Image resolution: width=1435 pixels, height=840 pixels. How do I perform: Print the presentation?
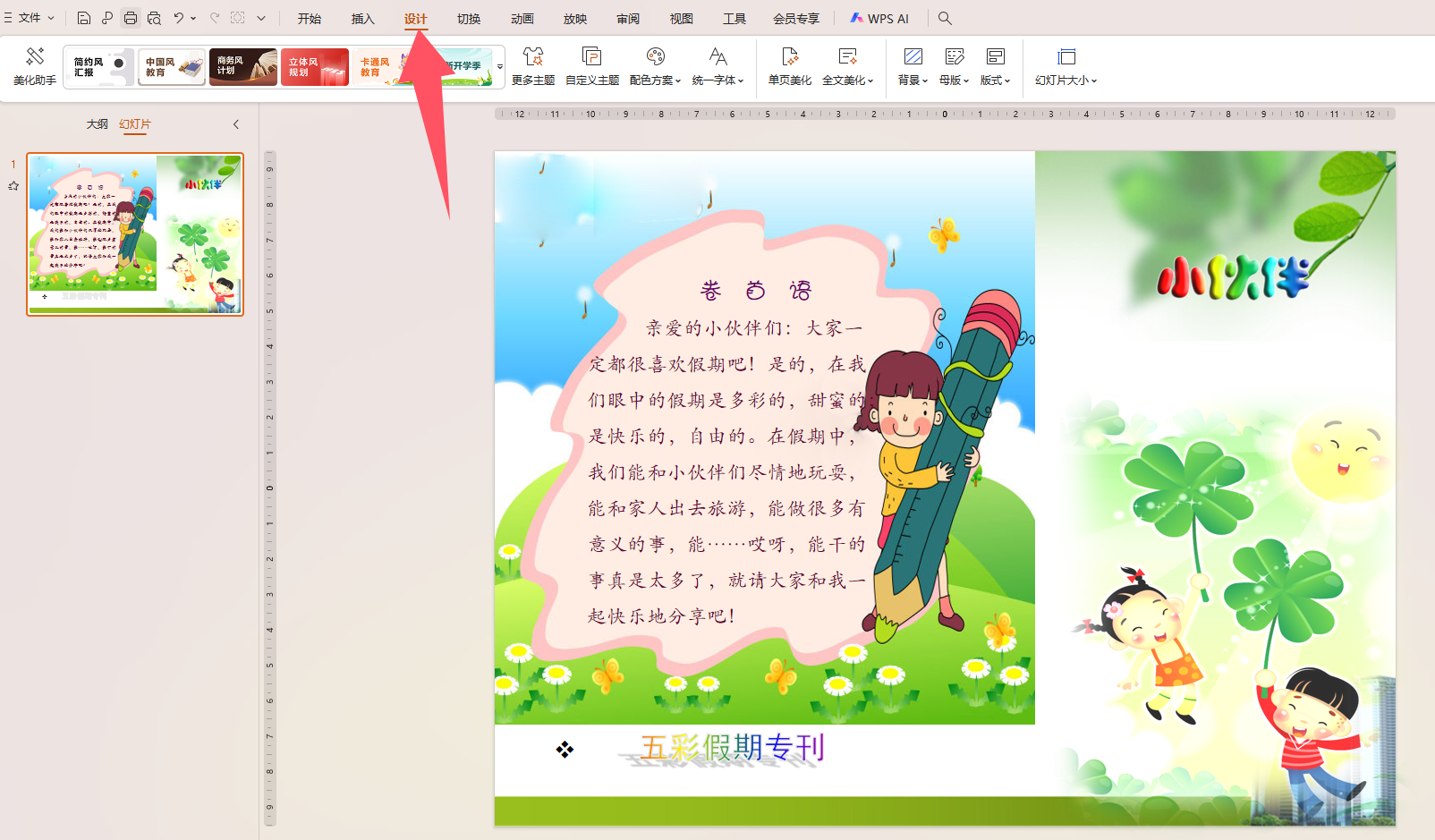[x=131, y=18]
